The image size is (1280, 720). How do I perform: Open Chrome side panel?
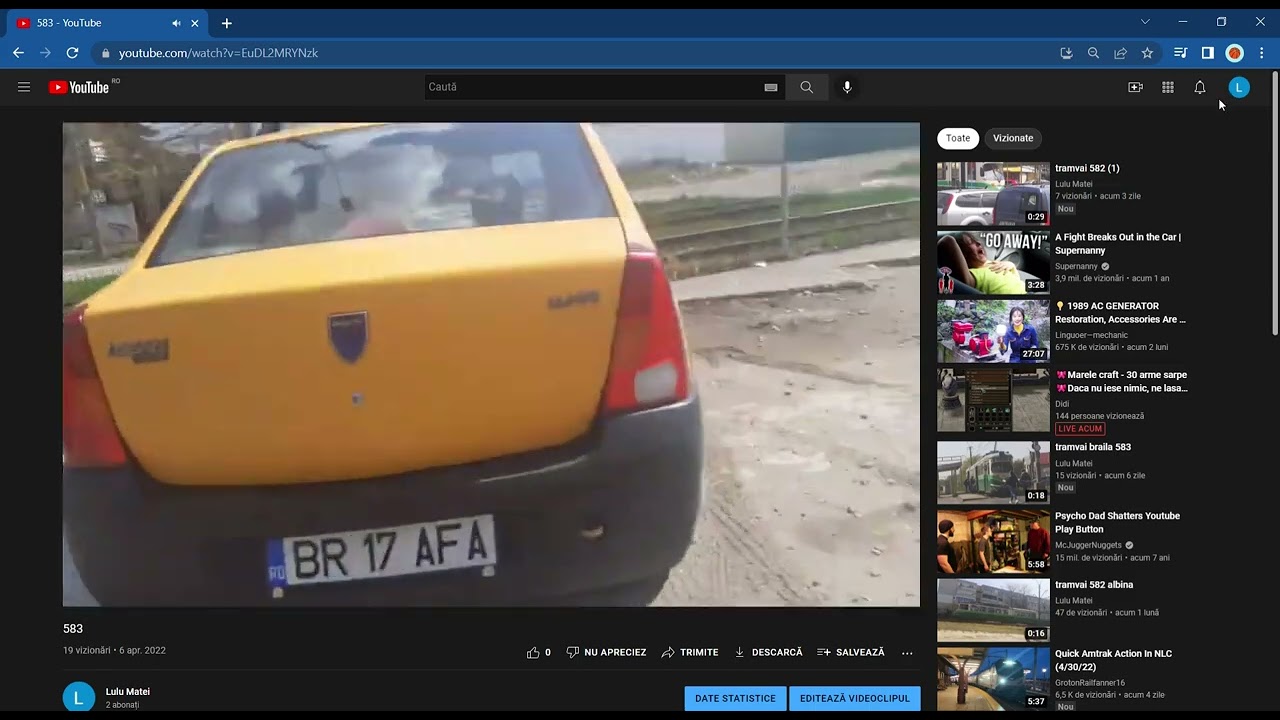coord(1208,53)
